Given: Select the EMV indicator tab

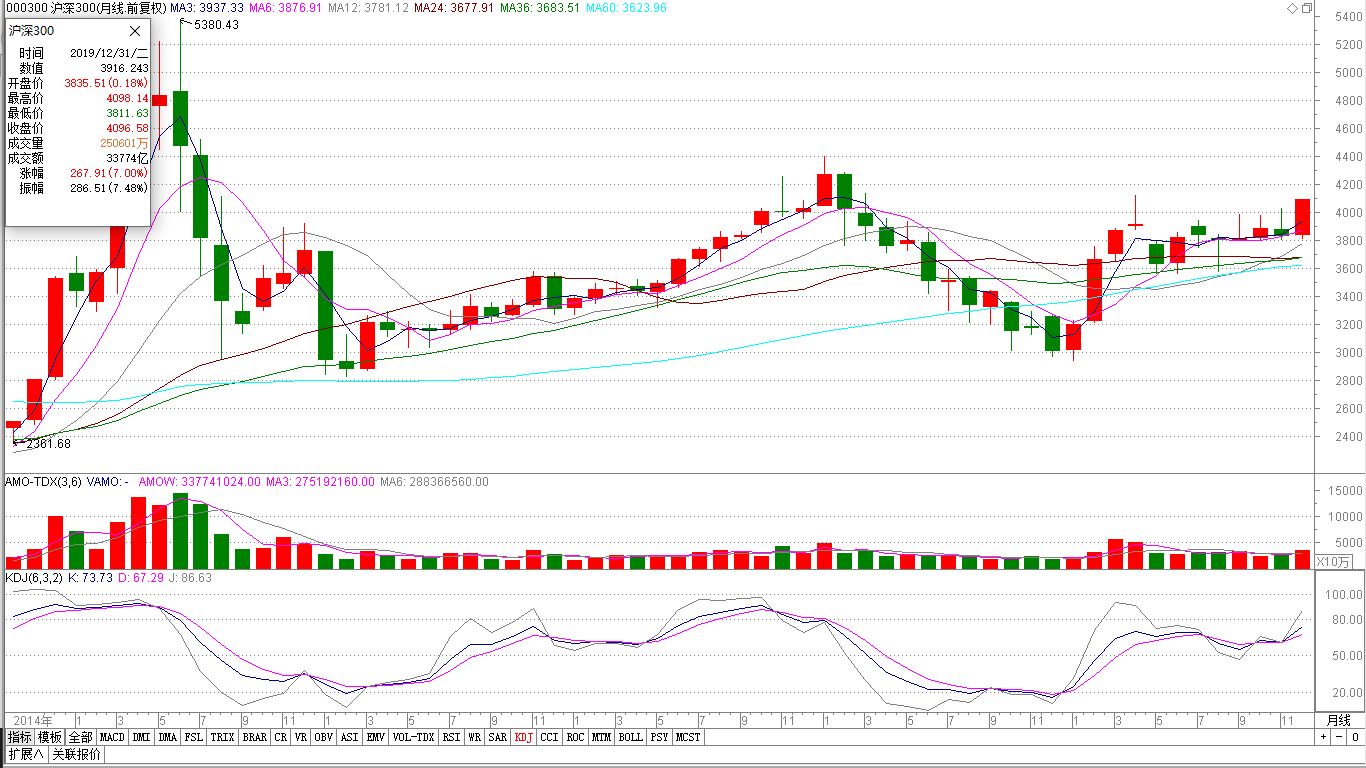Looking at the screenshot, I should (x=376, y=737).
